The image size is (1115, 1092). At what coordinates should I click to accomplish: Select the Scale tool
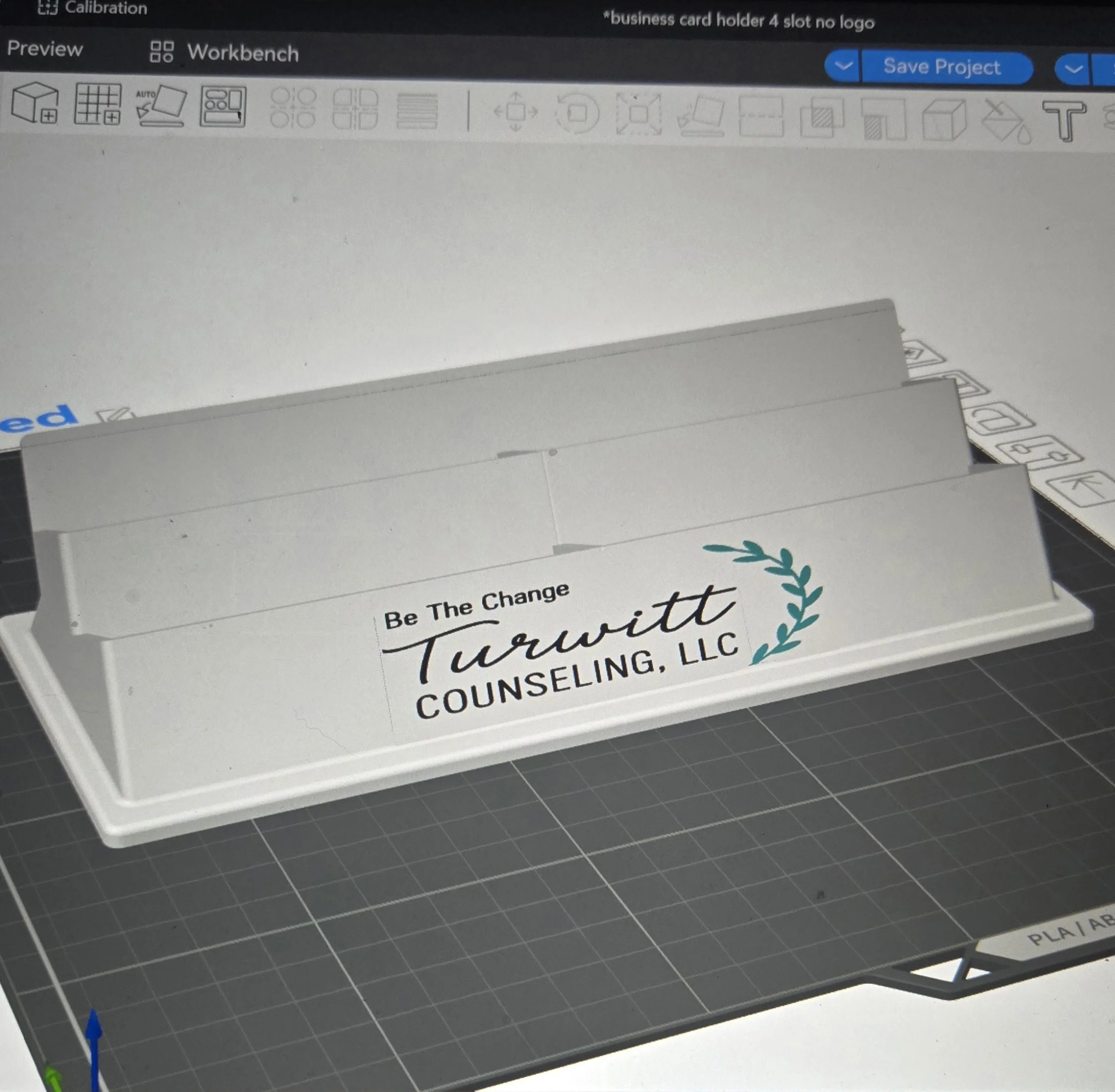coord(638,115)
